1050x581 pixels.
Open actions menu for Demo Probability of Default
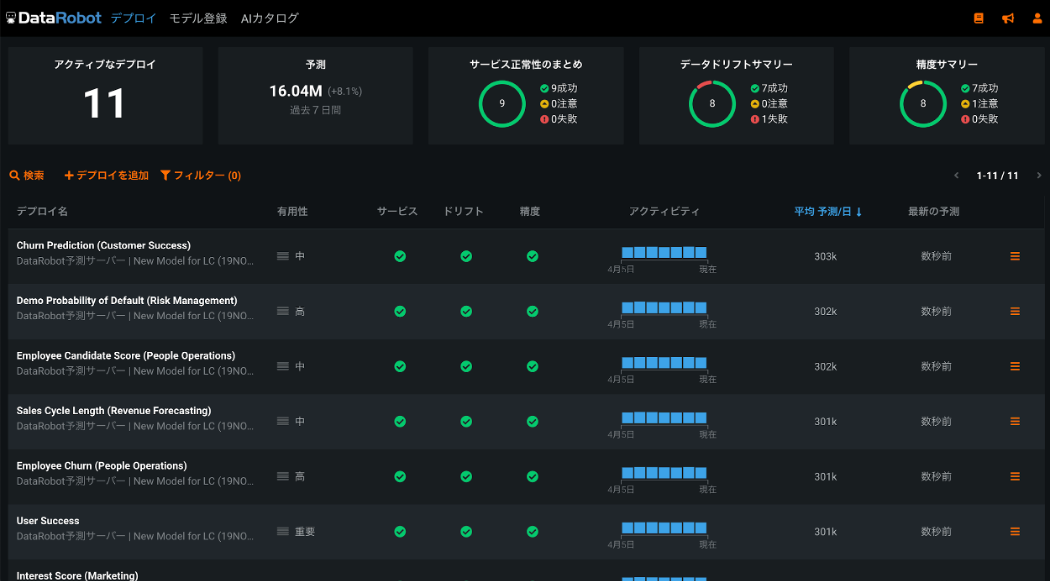(1015, 311)
